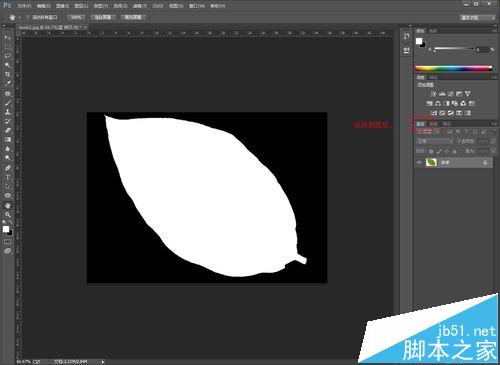Open the 正常 blend mode dropdown
The width and height of the screenshot is (500, 365).
pos(435,141)
